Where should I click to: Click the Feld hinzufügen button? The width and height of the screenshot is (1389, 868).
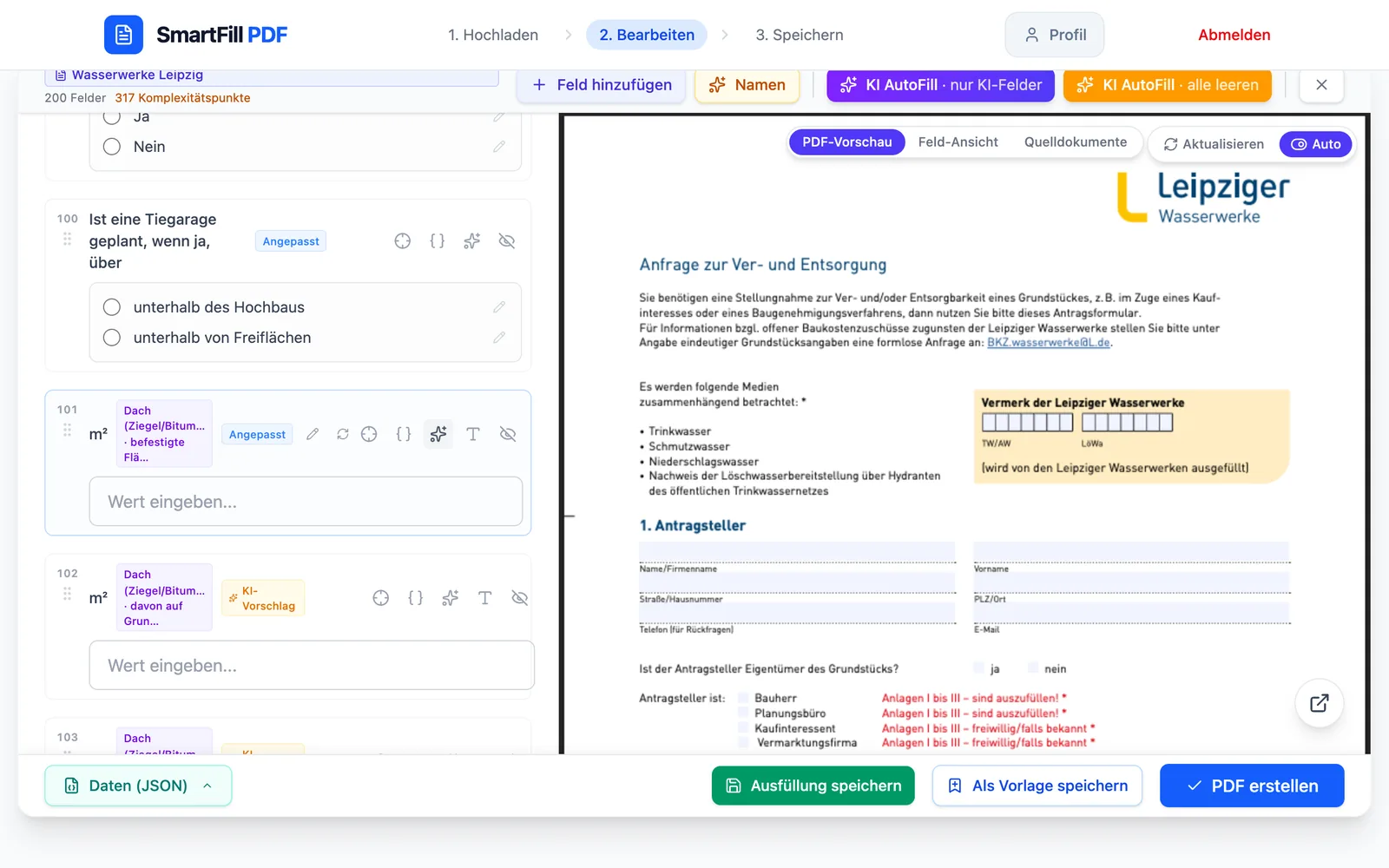[602, 85]
